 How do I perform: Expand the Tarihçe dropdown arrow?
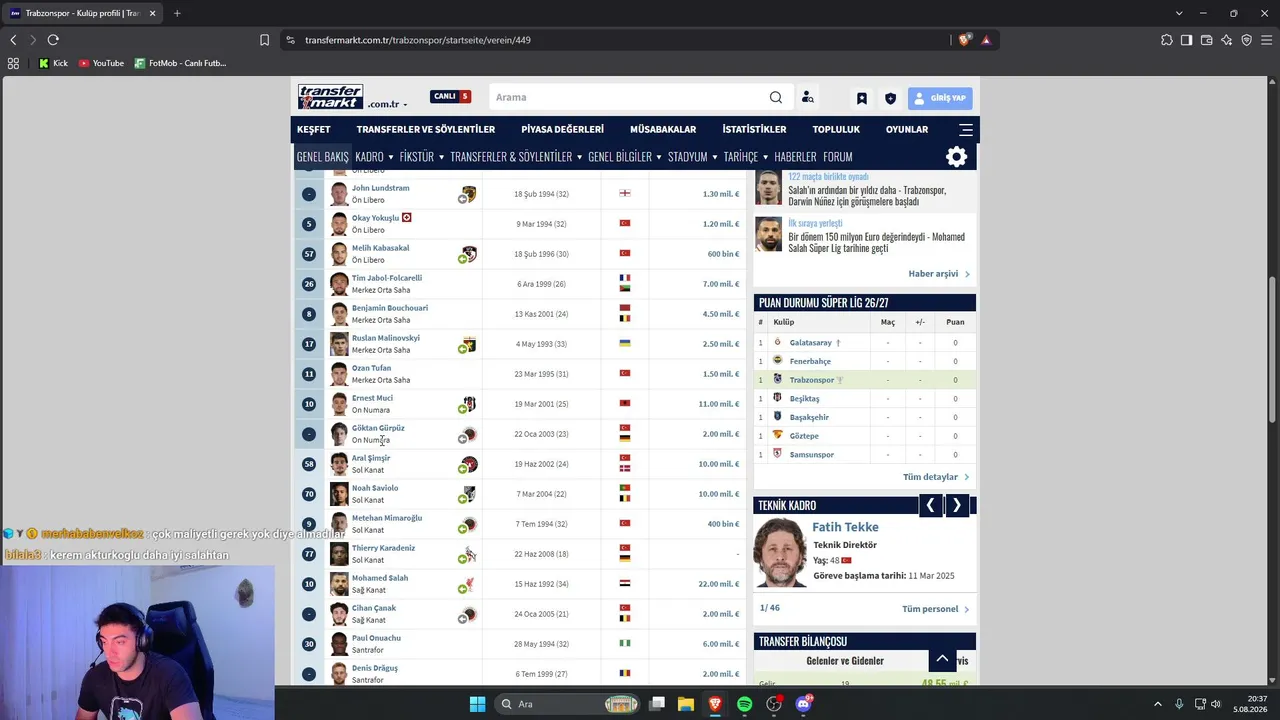coord(765,157)
